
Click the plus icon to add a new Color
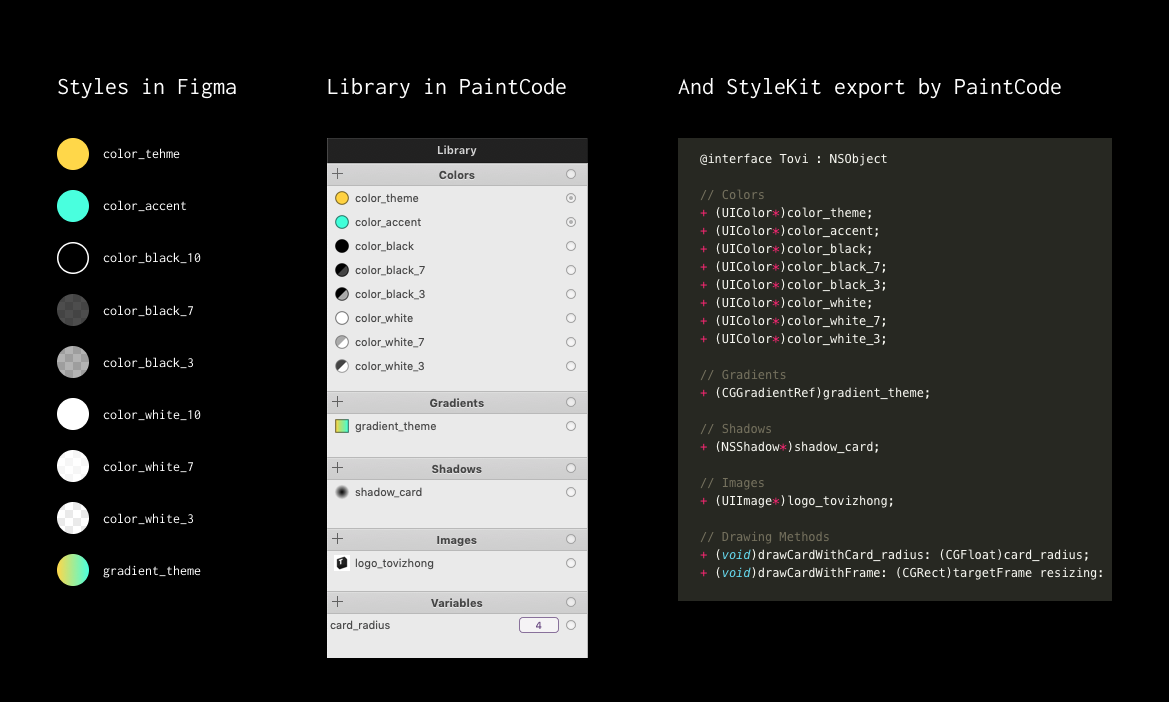tap(336, 174)
